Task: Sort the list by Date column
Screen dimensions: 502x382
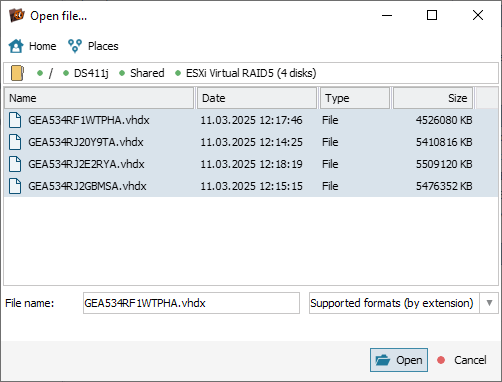Action: 257,98
